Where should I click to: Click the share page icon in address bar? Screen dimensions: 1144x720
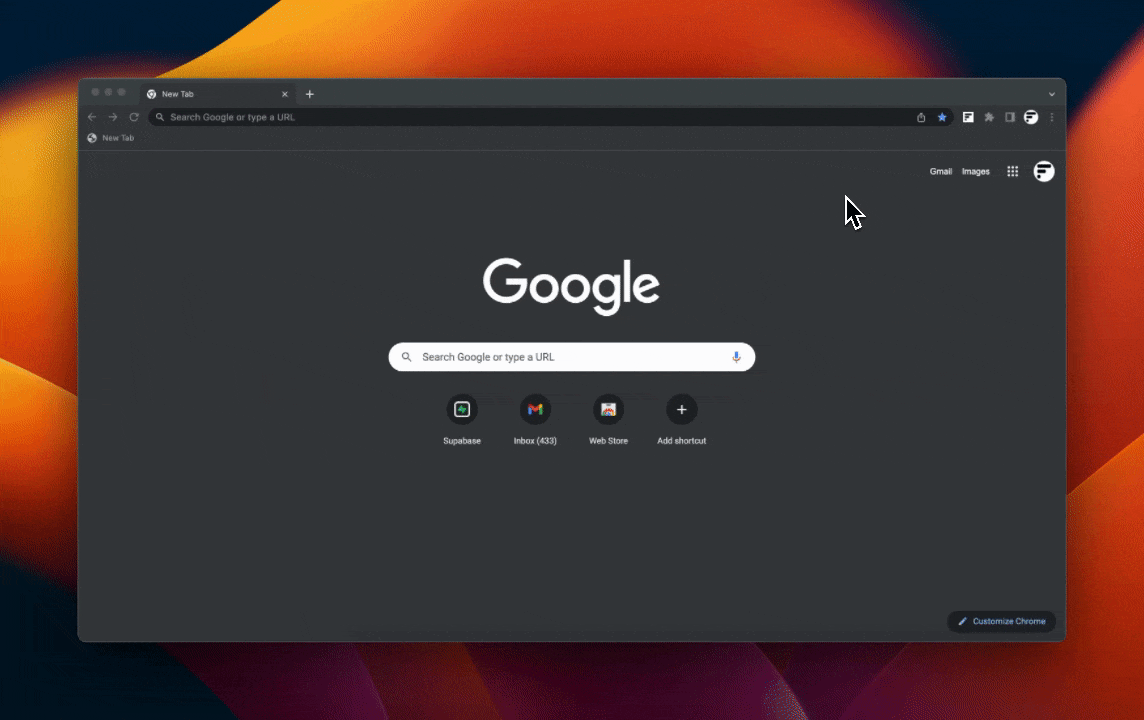click(921, 117)
